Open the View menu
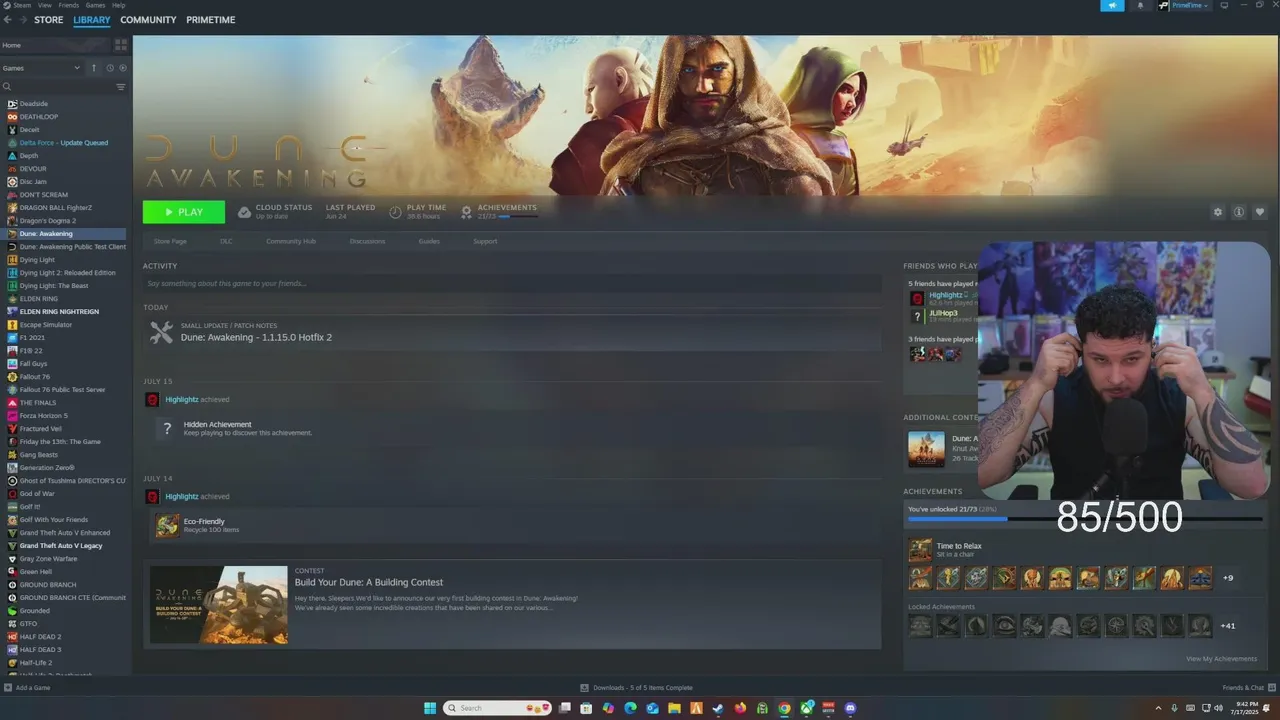The width and height of the screenshot is (1280, 720). pyautogui.click(x=45, y=5)
